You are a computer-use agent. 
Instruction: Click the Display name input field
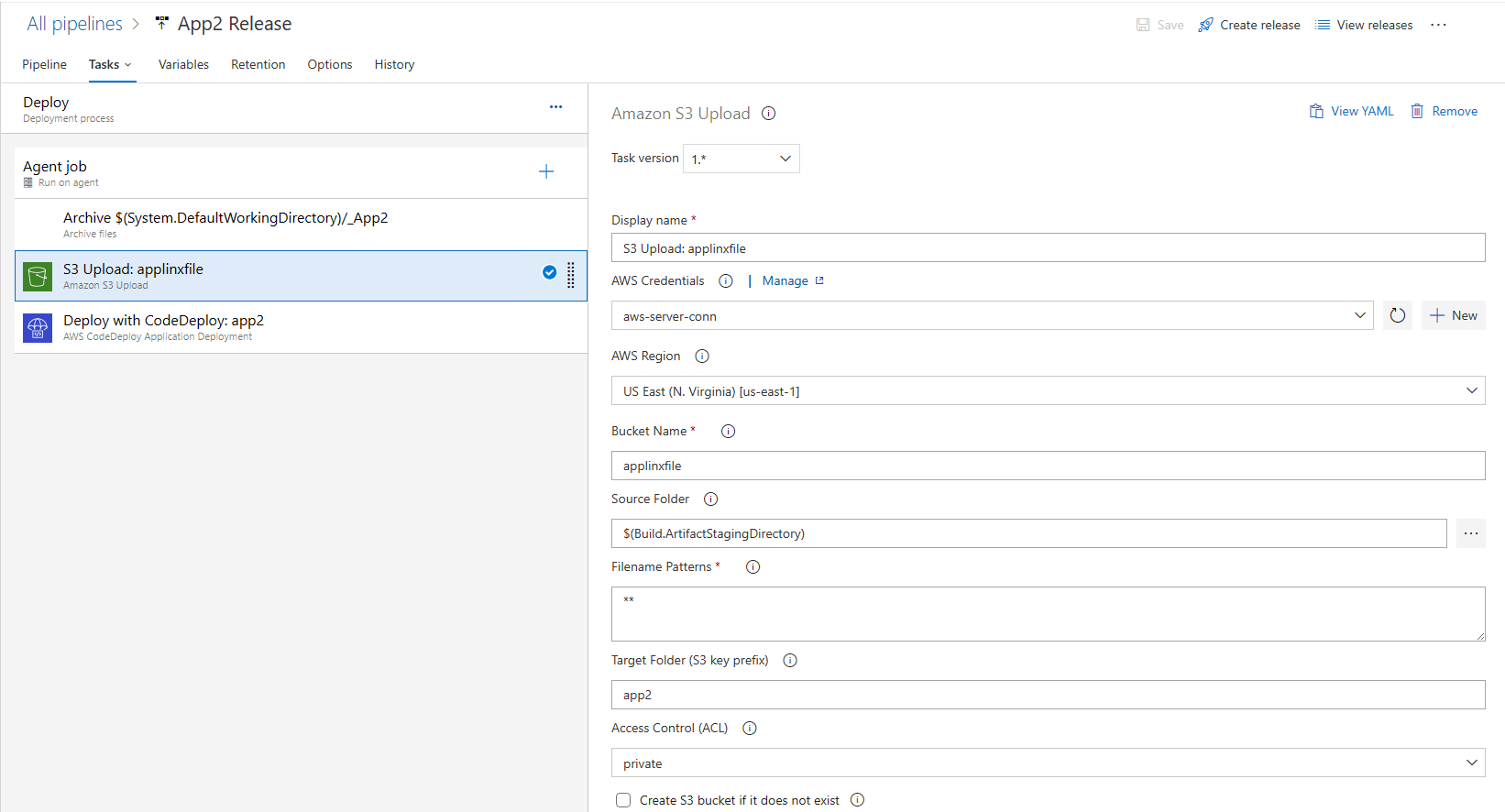tap(1049, 247)
